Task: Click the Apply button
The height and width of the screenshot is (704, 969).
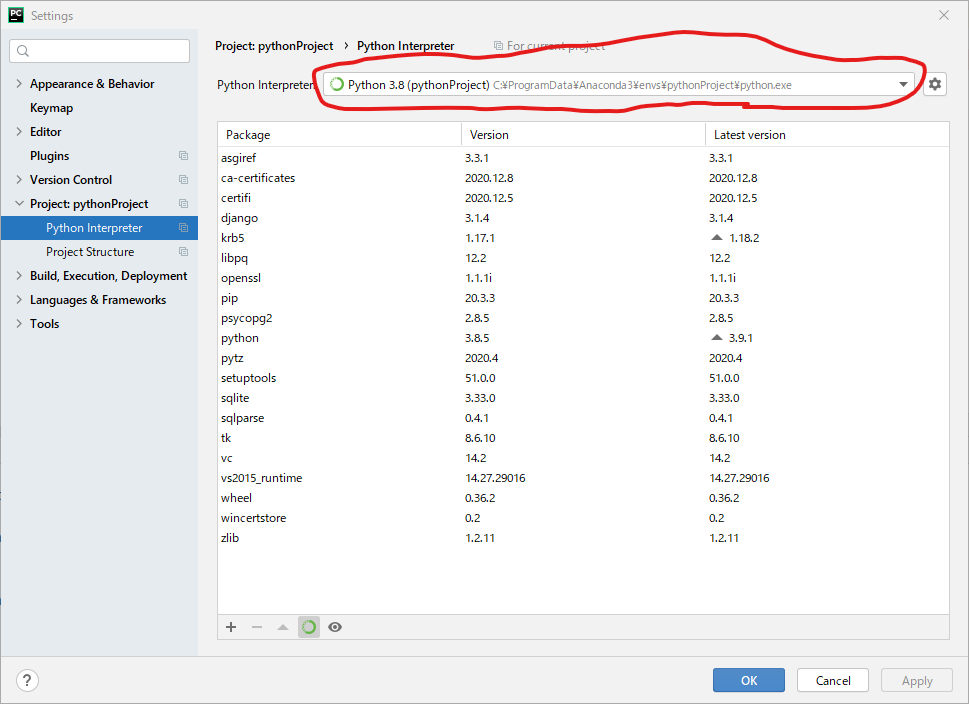Action: tap(916, 681)
